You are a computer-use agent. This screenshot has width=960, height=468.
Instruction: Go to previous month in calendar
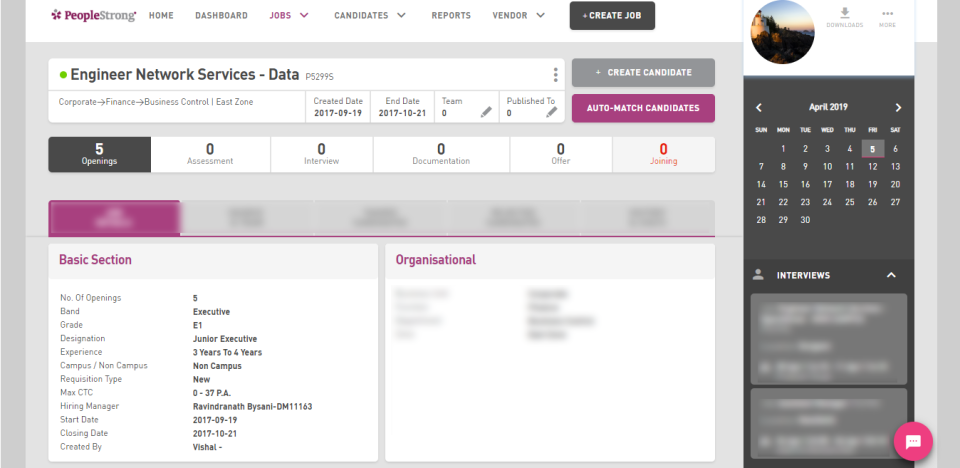(759, 108)
